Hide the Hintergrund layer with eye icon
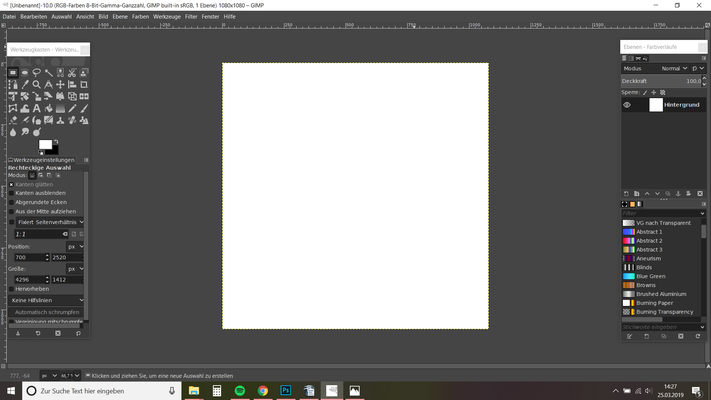The width and height of the screenshot is (711, 400). click(627, 105)
